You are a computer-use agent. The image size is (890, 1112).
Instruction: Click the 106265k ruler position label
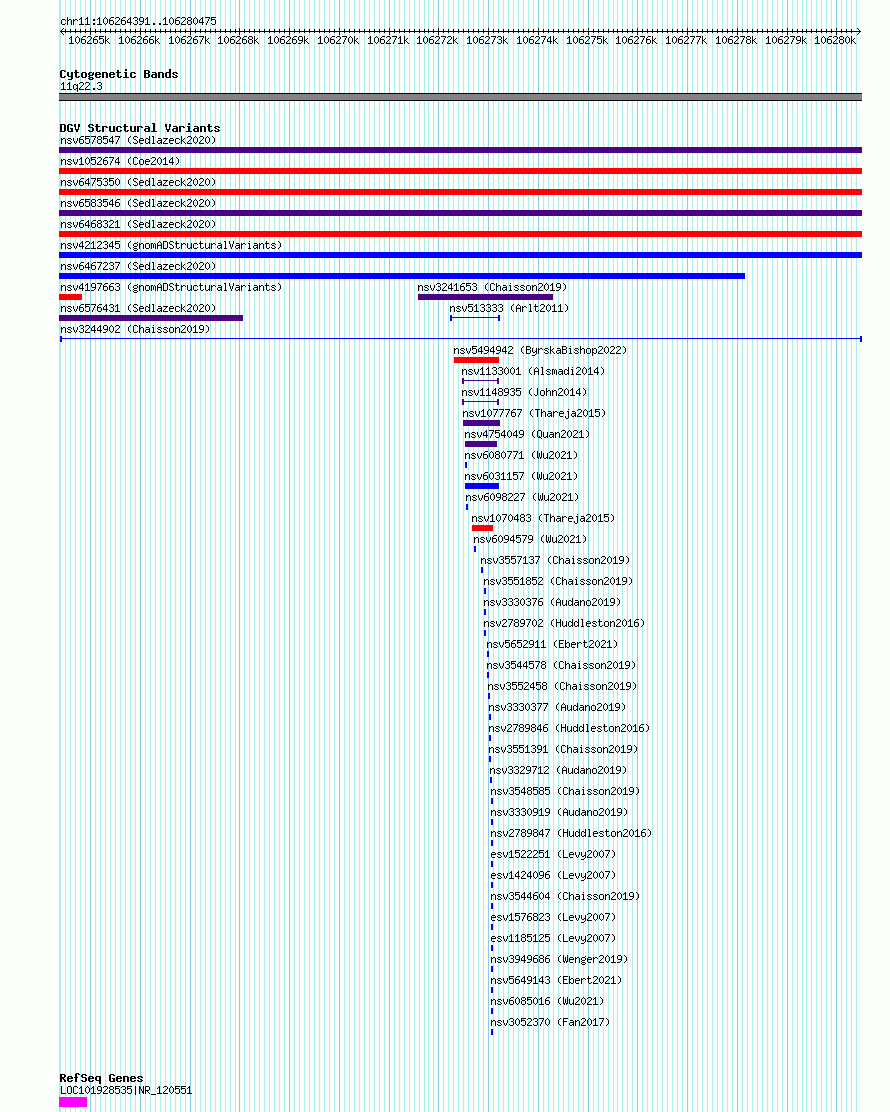coord(89,40)
